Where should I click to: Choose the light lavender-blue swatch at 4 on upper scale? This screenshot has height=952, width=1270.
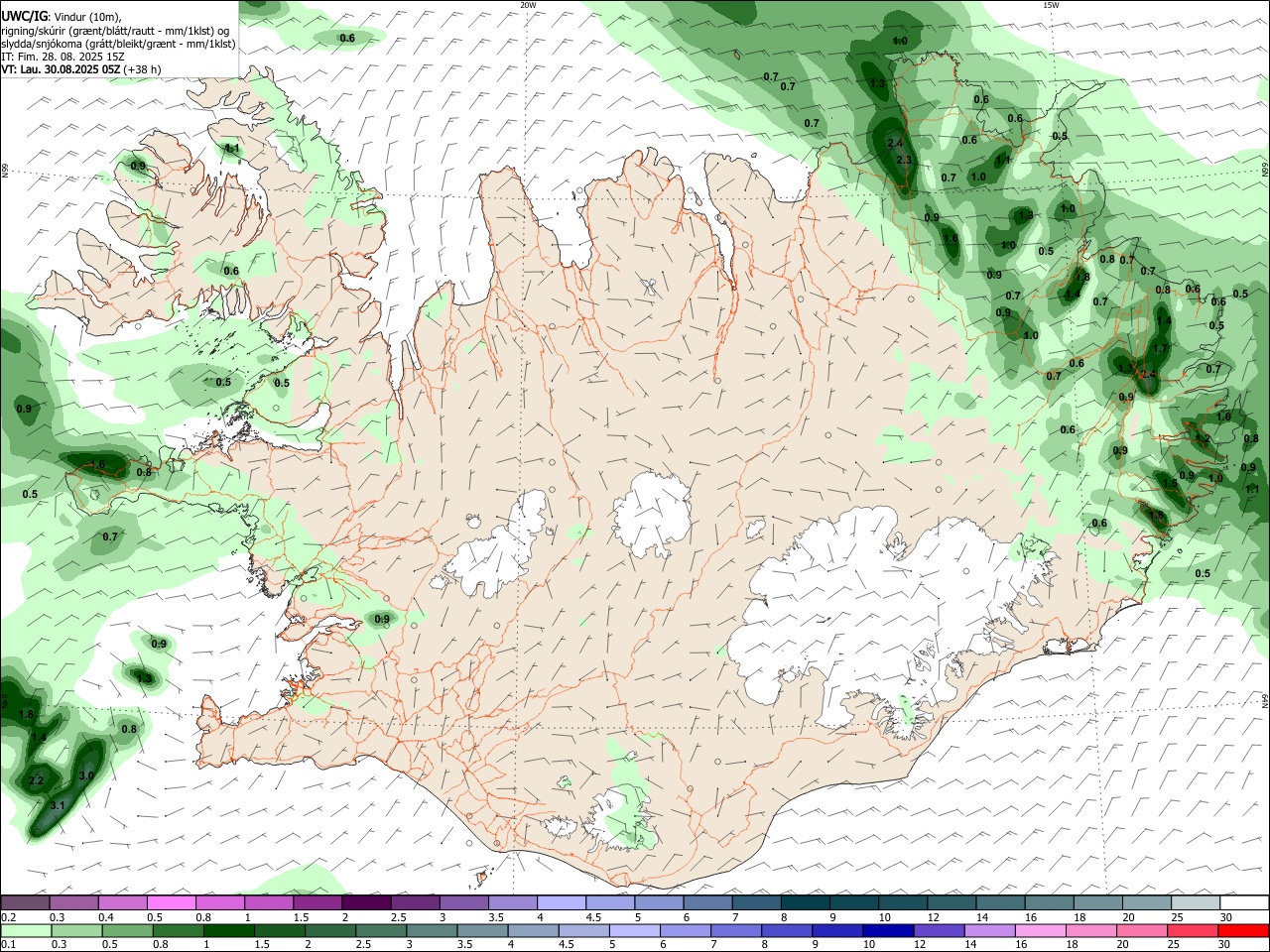pyautogui.click(x=562, y=903)
